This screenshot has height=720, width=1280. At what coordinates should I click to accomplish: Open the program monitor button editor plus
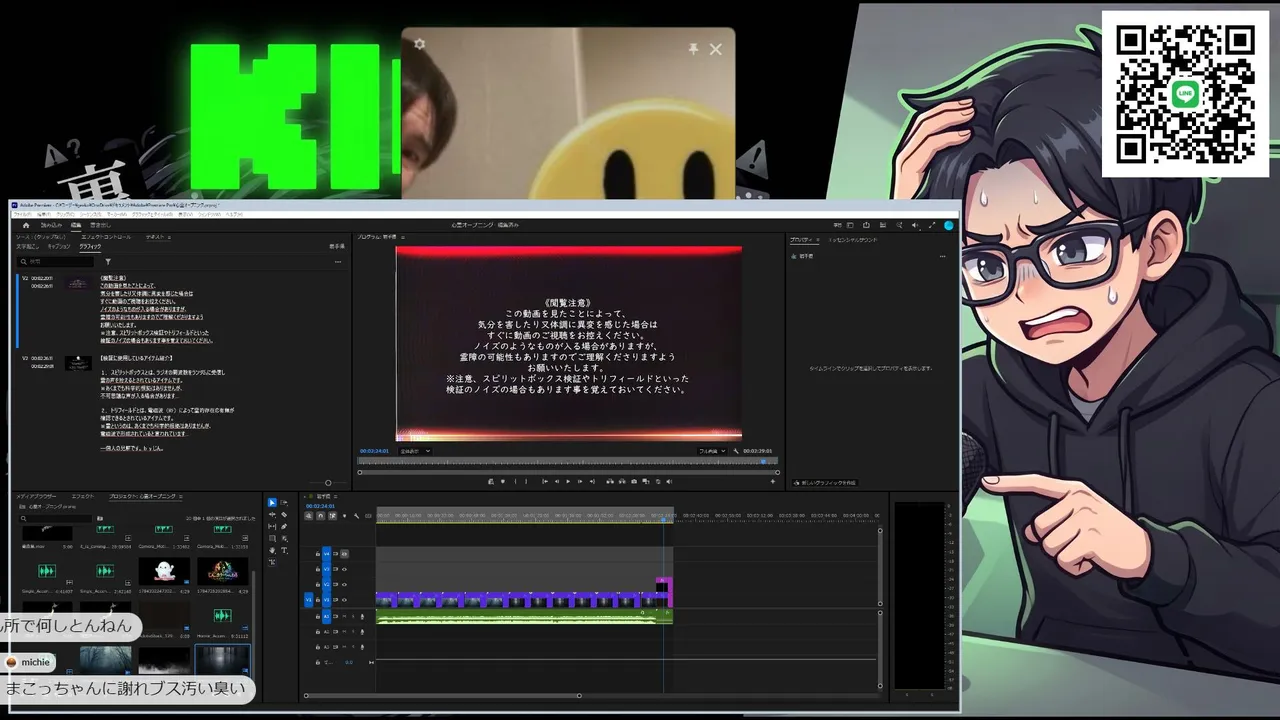pyautogui.click(x=772, y=481)
